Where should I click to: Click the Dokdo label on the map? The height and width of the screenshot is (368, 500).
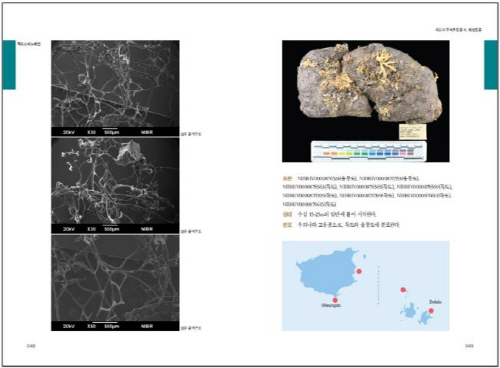click(x=435, y=302)
